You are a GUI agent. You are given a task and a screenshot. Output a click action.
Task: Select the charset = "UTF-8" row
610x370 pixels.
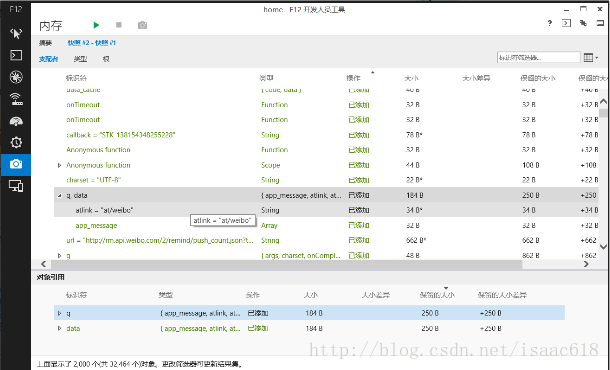[x=326, y=180]
